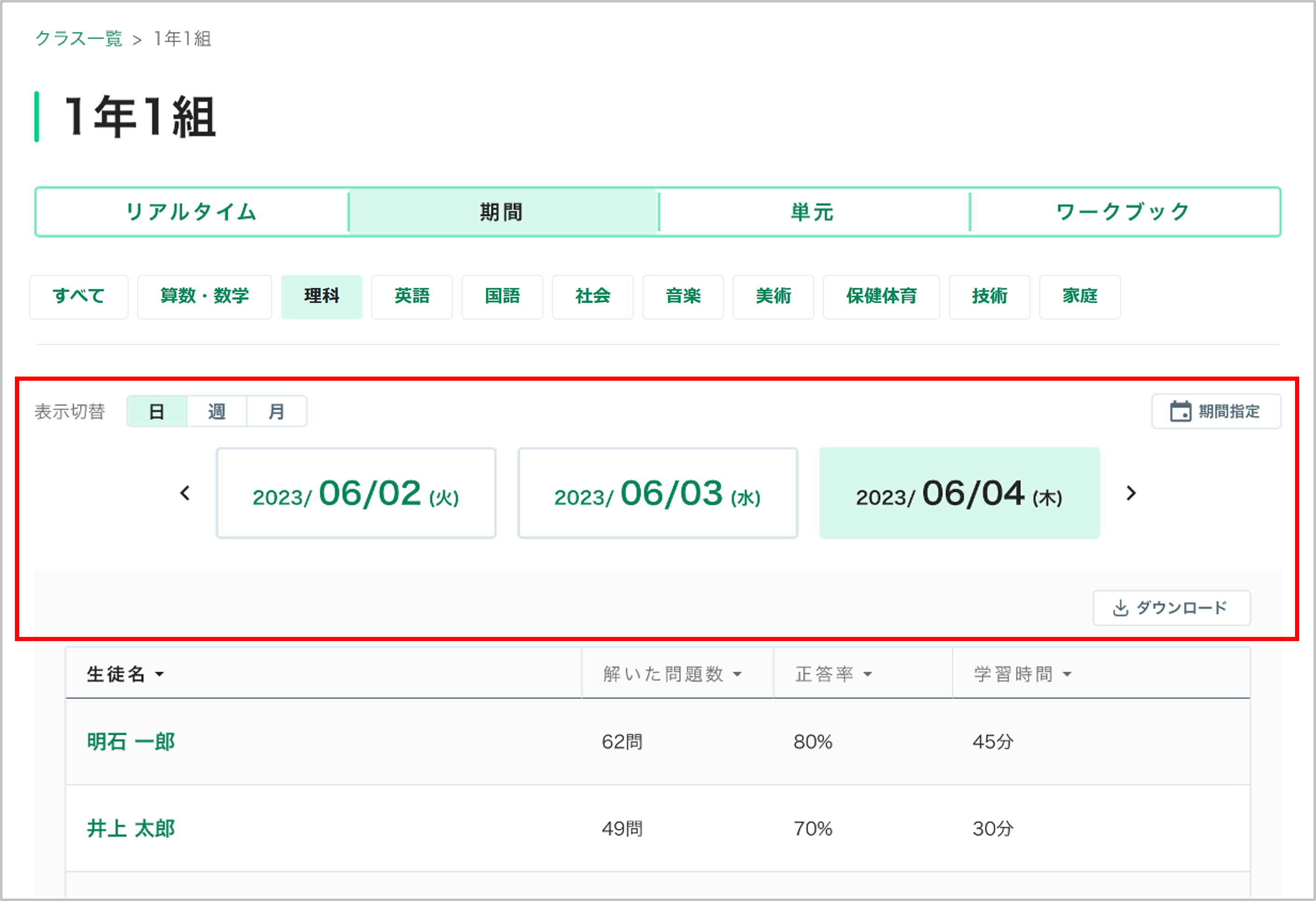Select the 家庭 subject filter

(1080, 297)
